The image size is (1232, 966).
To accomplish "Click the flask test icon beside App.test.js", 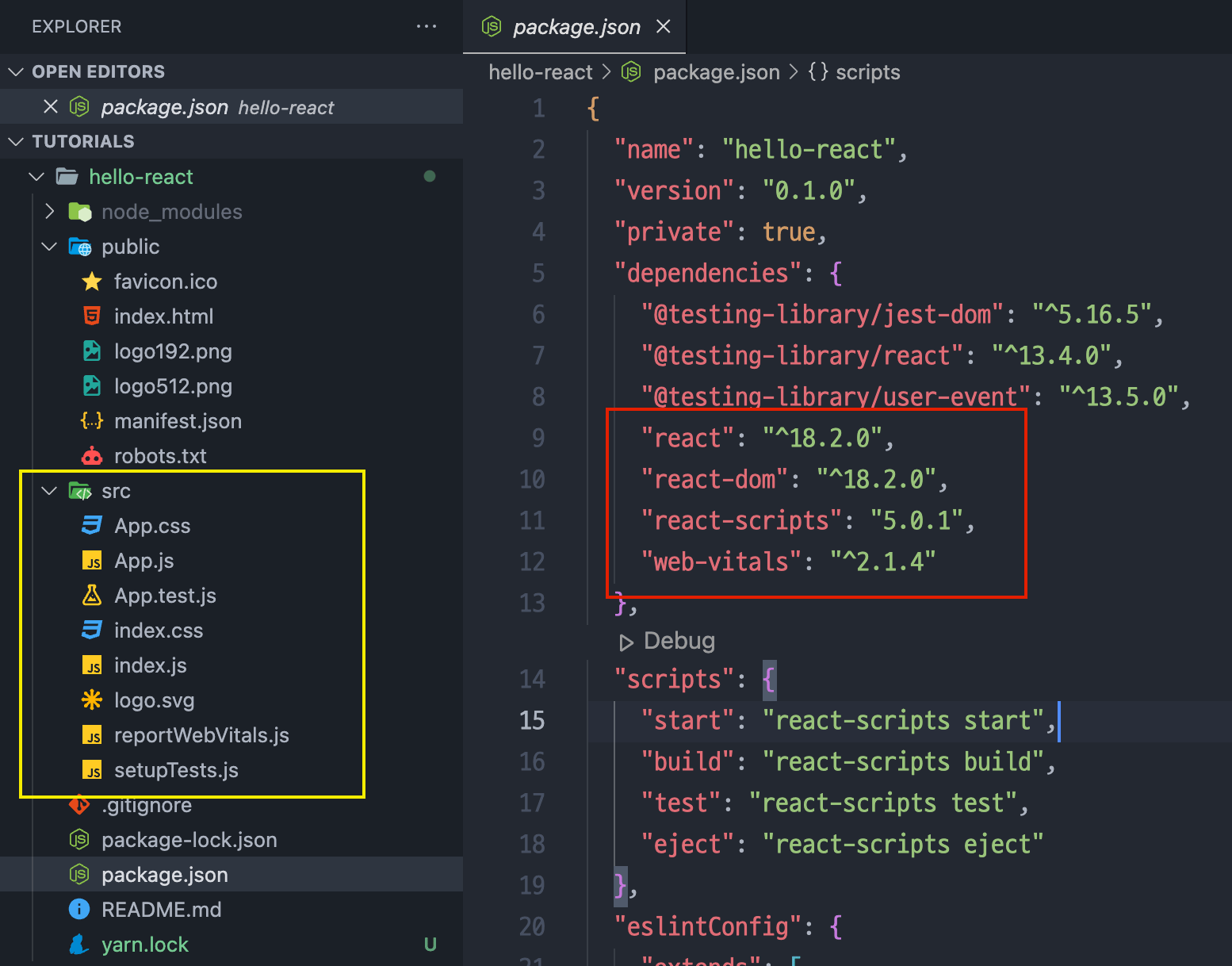I will click(92, 596).
